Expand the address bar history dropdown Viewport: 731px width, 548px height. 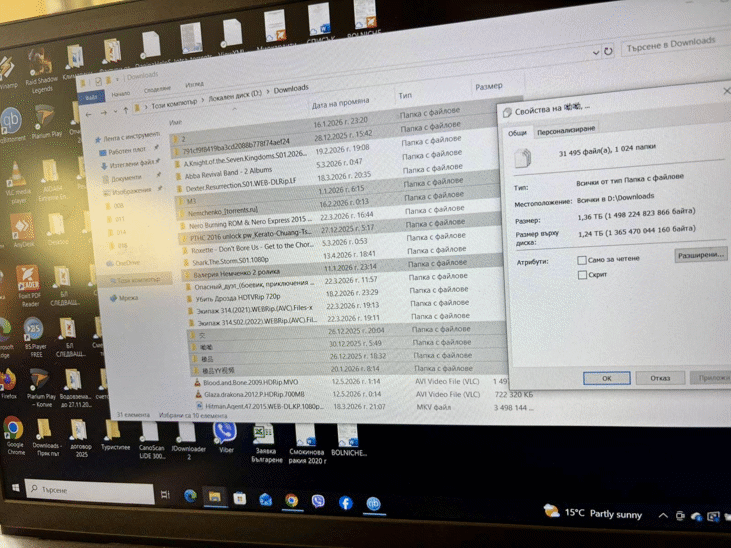click(595, 53)
